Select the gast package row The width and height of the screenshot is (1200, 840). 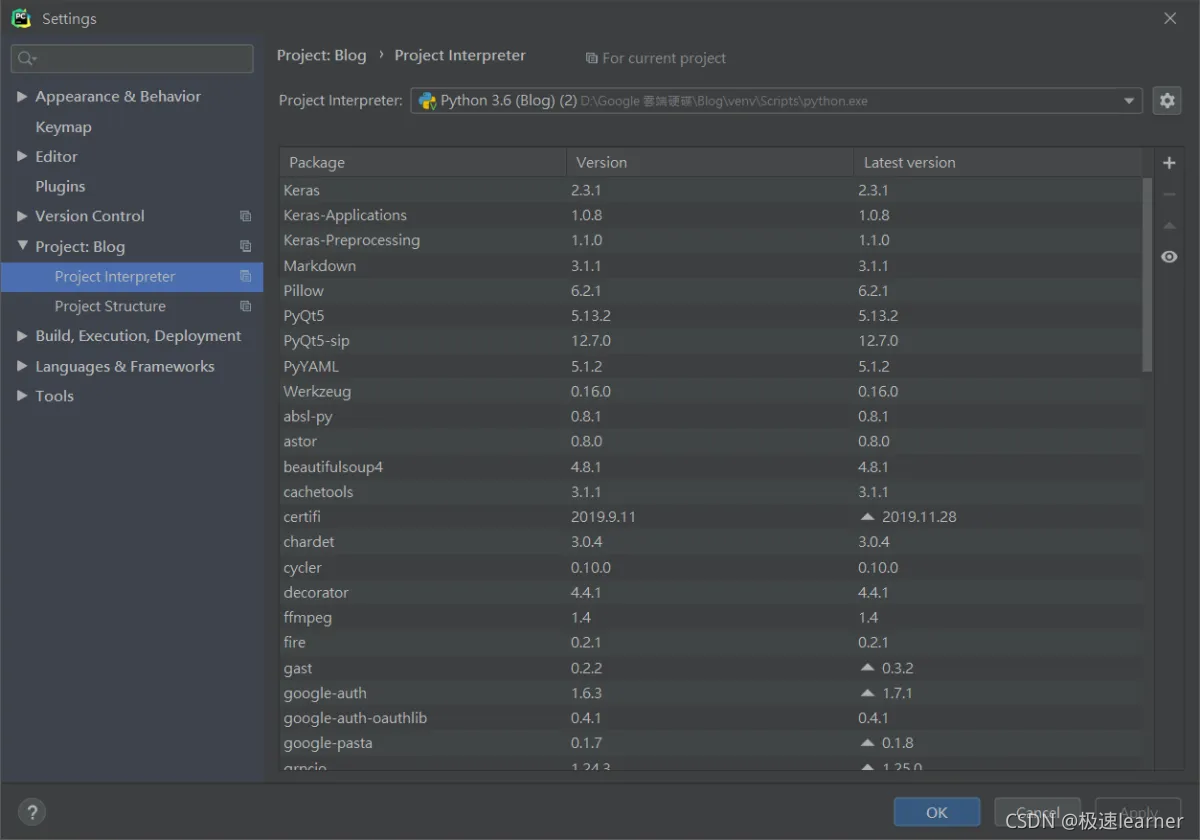click(x=711, y=668)
